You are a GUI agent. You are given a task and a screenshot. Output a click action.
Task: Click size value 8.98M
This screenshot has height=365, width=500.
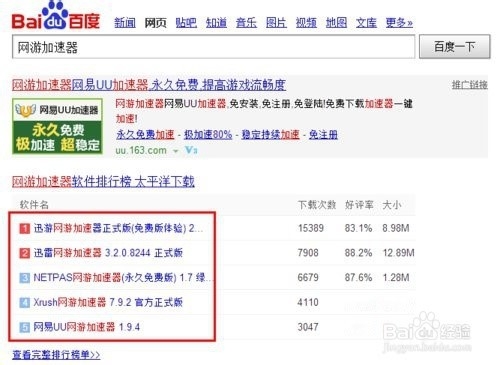(396, 228)
